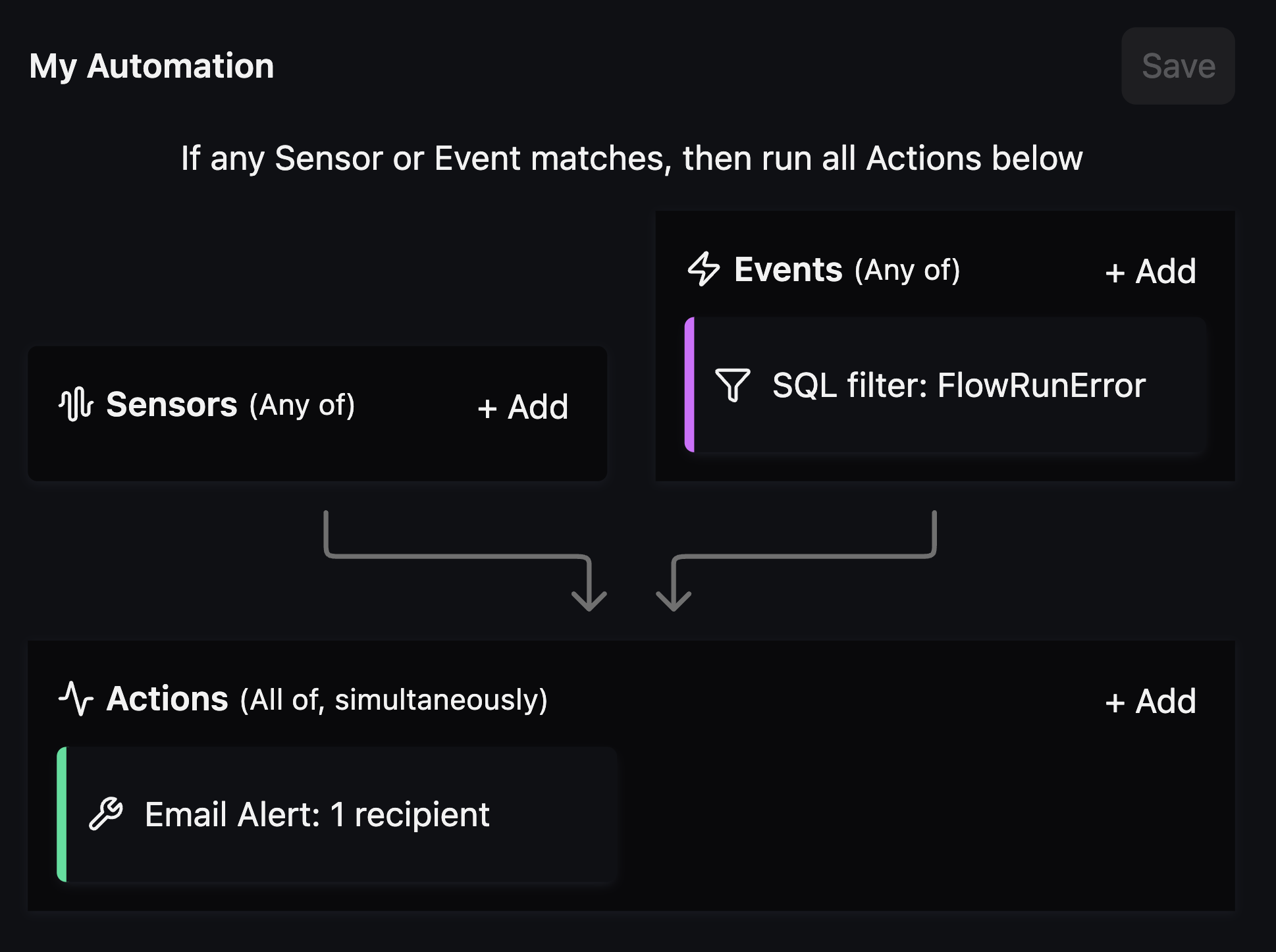Add a new action
This screenshot has height=952, width=1276.
1150,701
